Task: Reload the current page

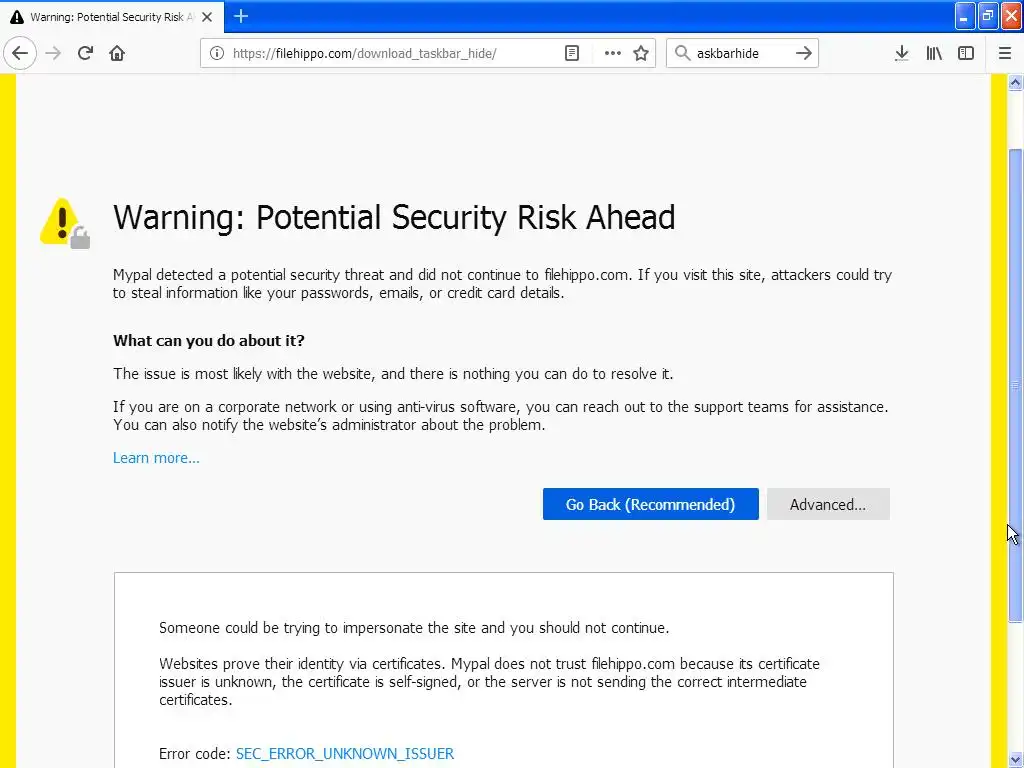Action: pos(85,53)
